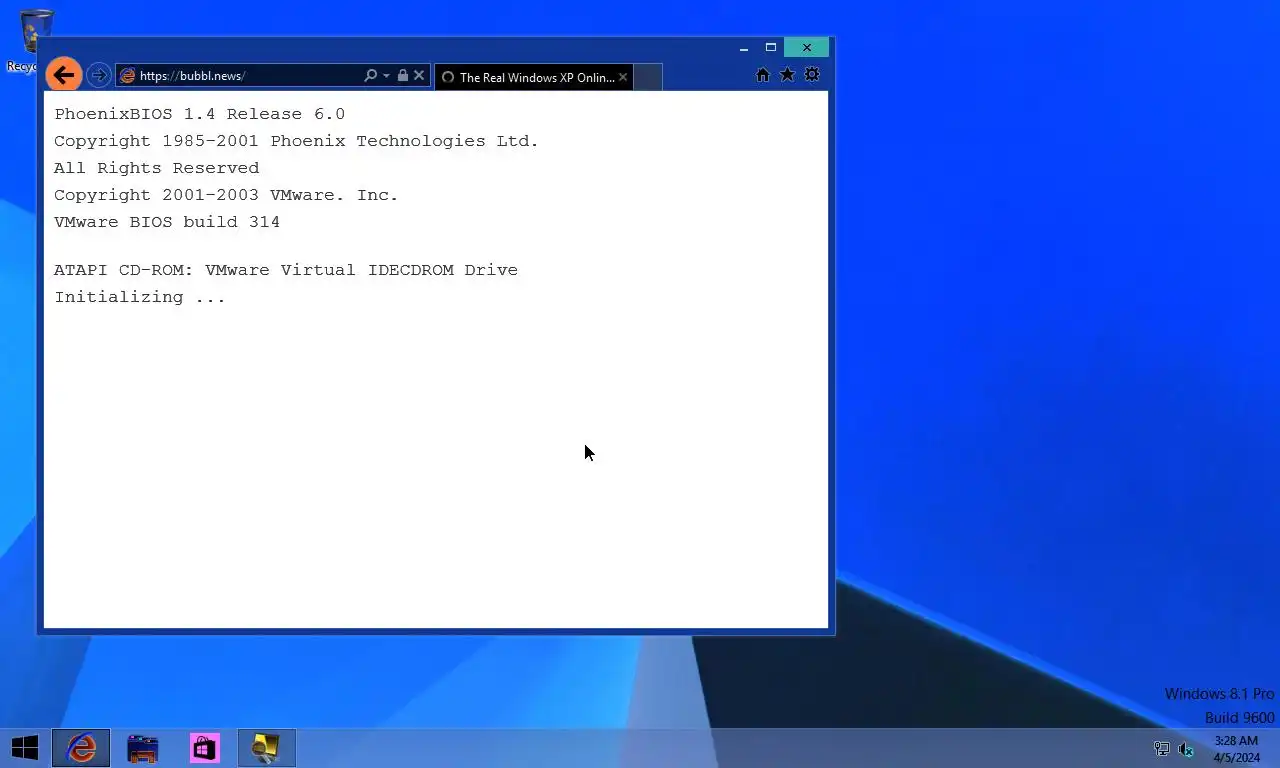Viewport: 1280px width, 768px height.
Task: Click 'Copyright 2001-2003 VMware. Inc.' line
Action: 226,195
